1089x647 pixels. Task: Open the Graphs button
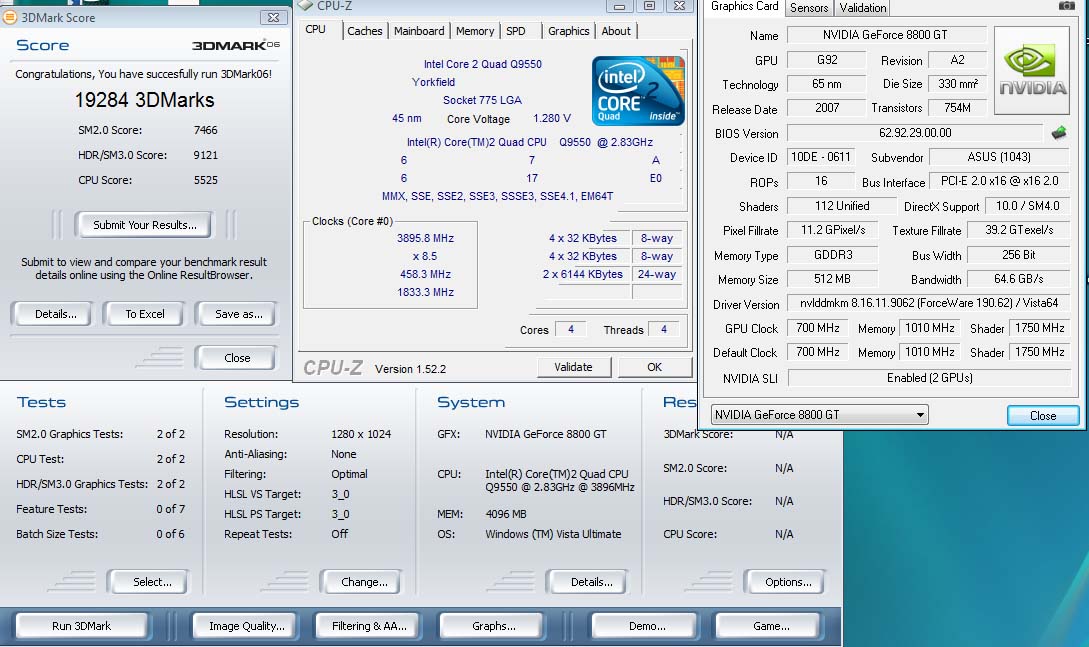click(494, 625)
